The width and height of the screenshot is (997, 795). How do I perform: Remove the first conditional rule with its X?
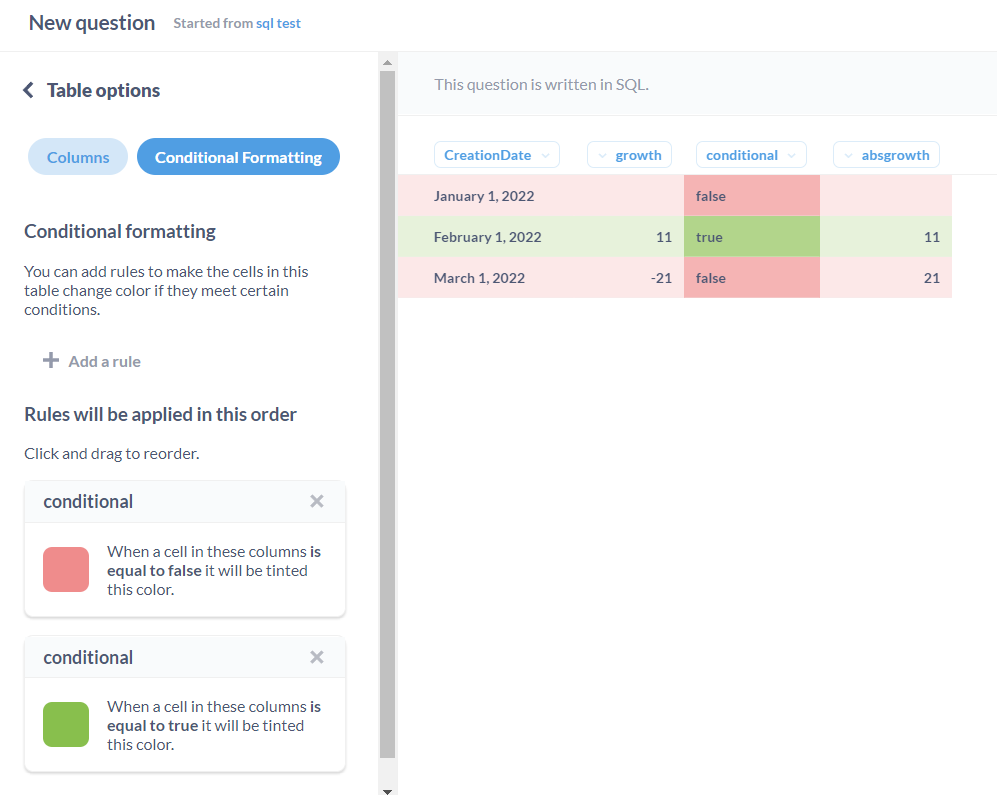(317, 501)
